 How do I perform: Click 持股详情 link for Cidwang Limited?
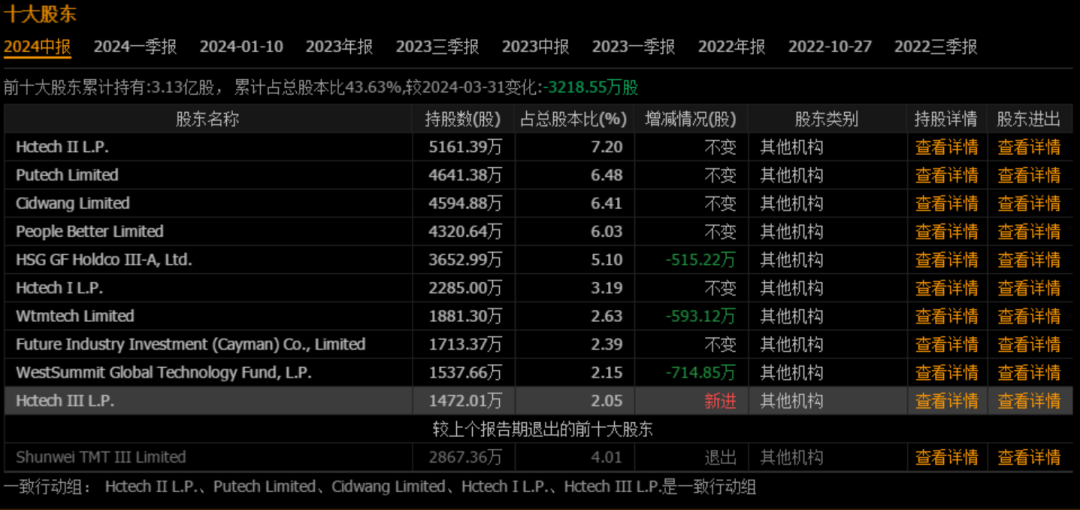[946, 203]
